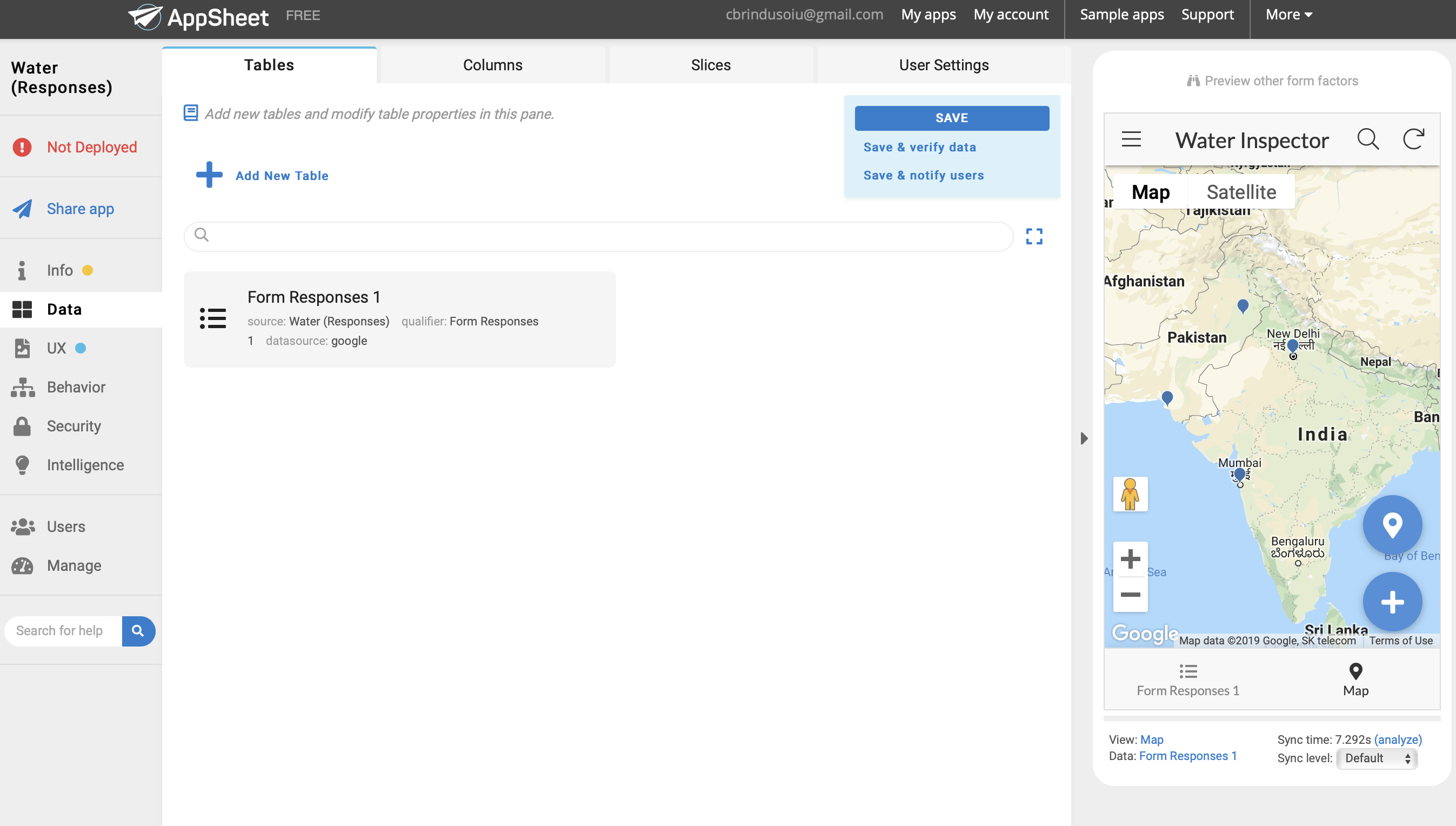Click the map zoom in plus button
This screenshot has height=826, width=1456.
pyautogui.click(x=1130, y=559)
